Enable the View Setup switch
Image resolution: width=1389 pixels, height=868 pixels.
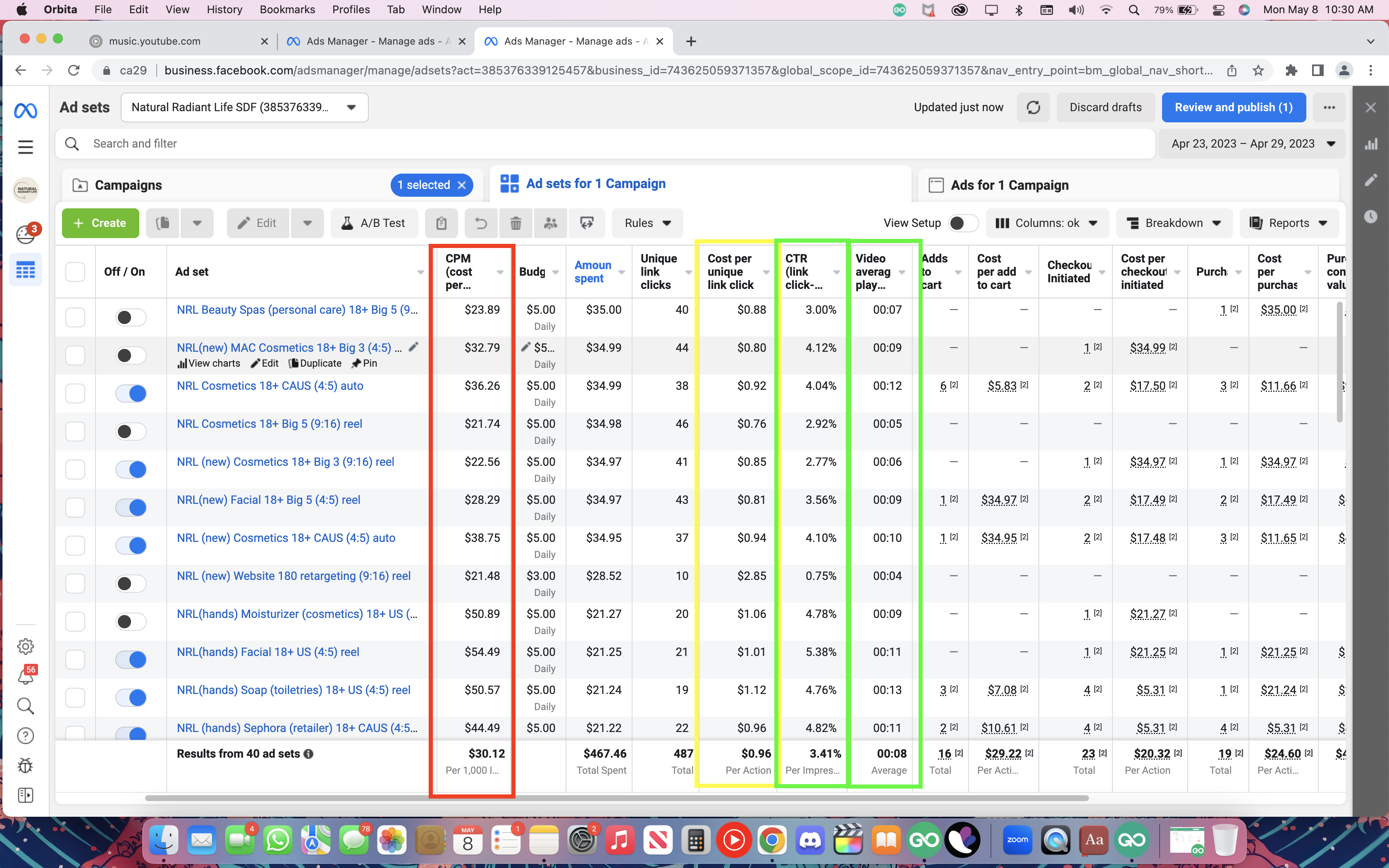[x=963, y=223]
